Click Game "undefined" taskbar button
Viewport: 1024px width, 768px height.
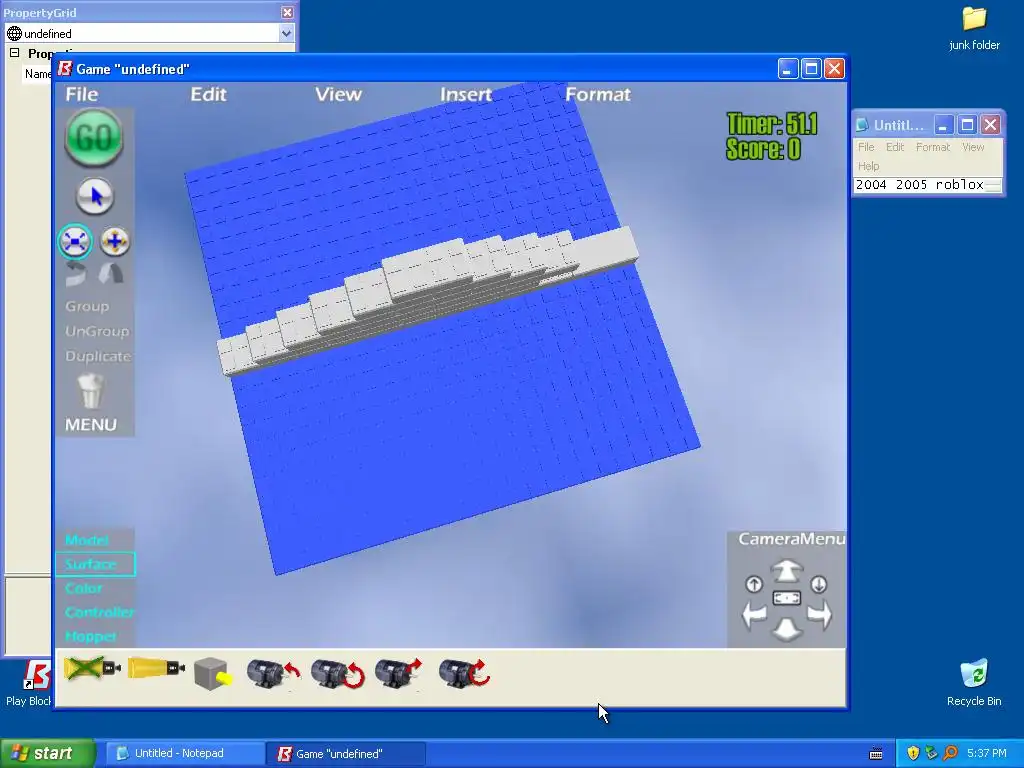(346, 753)
